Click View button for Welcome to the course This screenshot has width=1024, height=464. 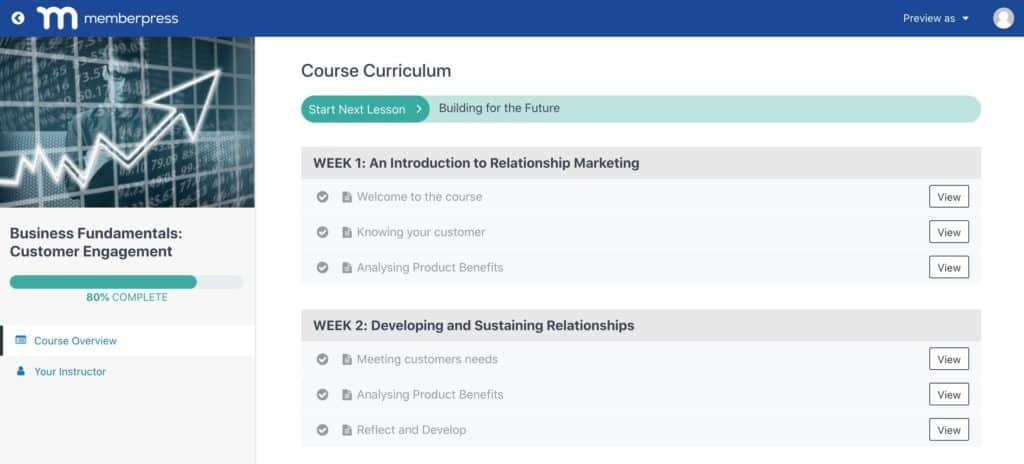point(949,197)
